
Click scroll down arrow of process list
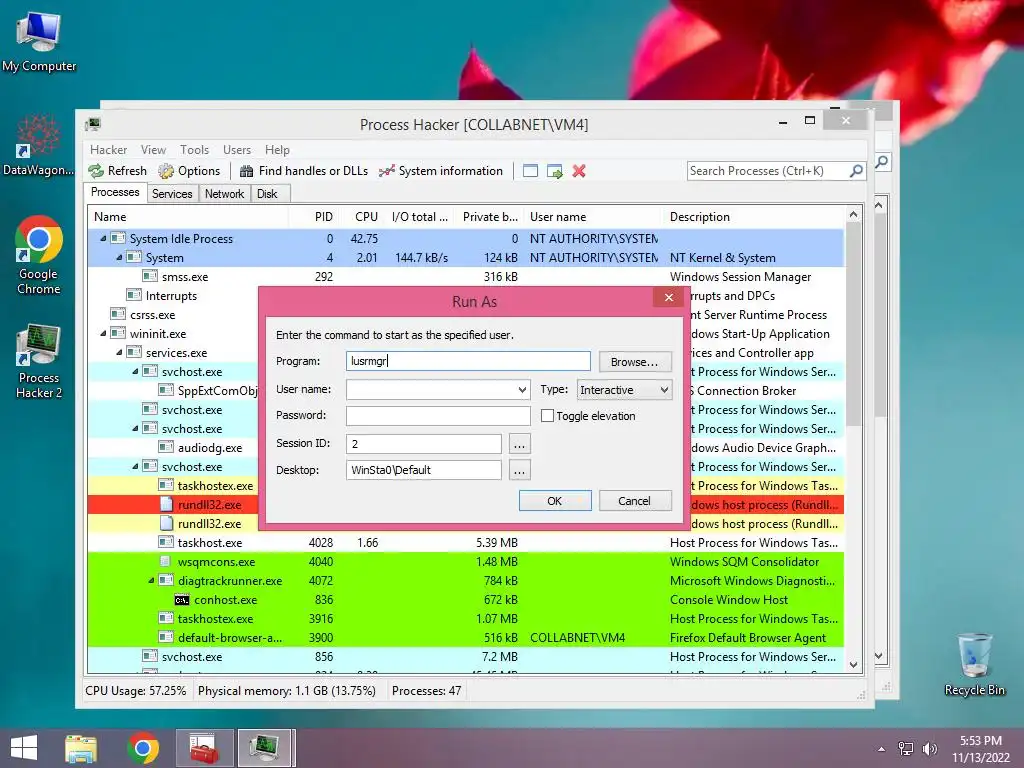[854, 665]
